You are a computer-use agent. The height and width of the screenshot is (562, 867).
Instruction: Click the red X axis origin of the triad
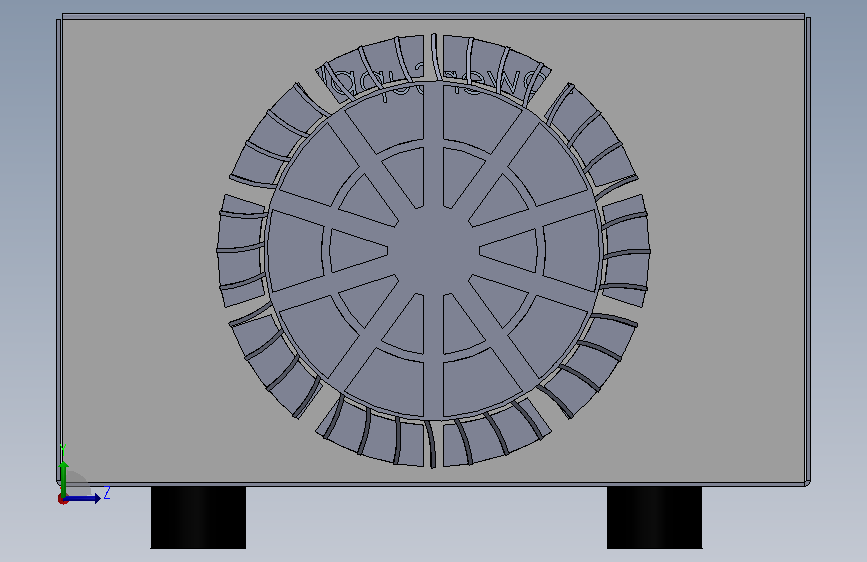point(62,499)
